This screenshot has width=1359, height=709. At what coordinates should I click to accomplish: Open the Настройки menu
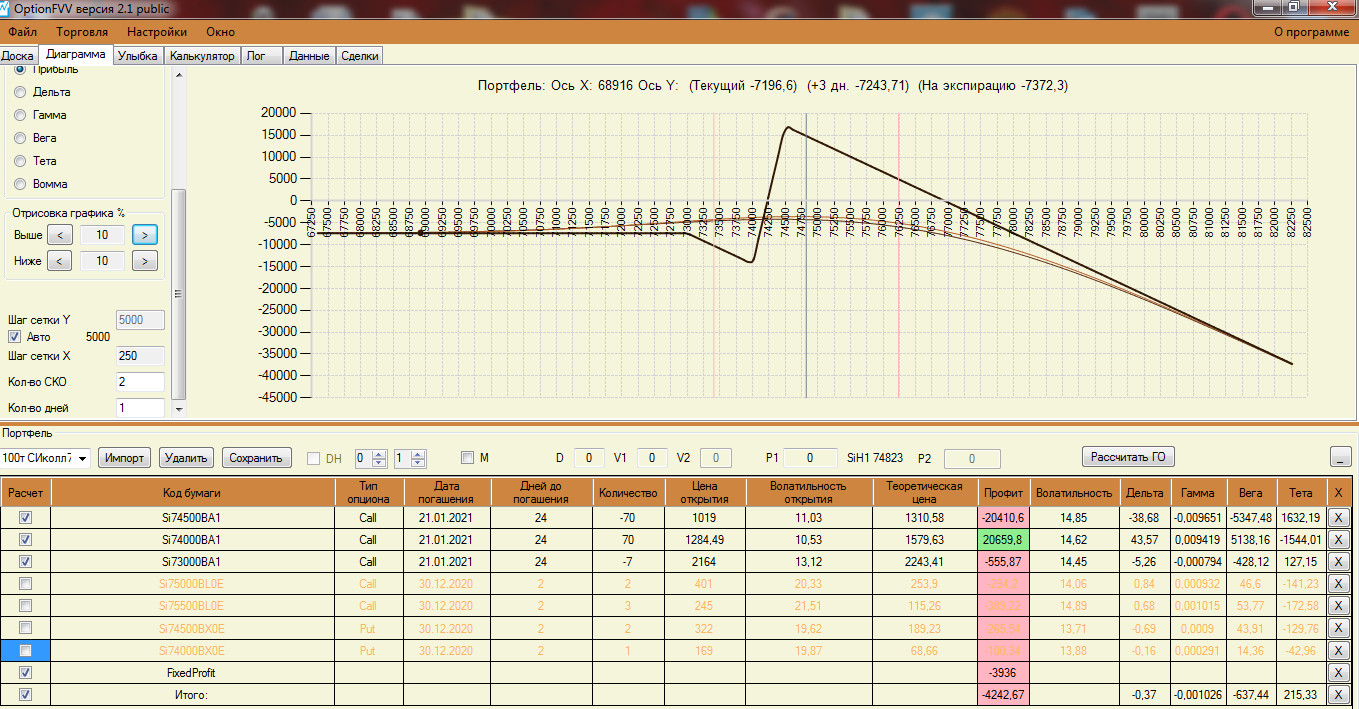tap(157, 32)
